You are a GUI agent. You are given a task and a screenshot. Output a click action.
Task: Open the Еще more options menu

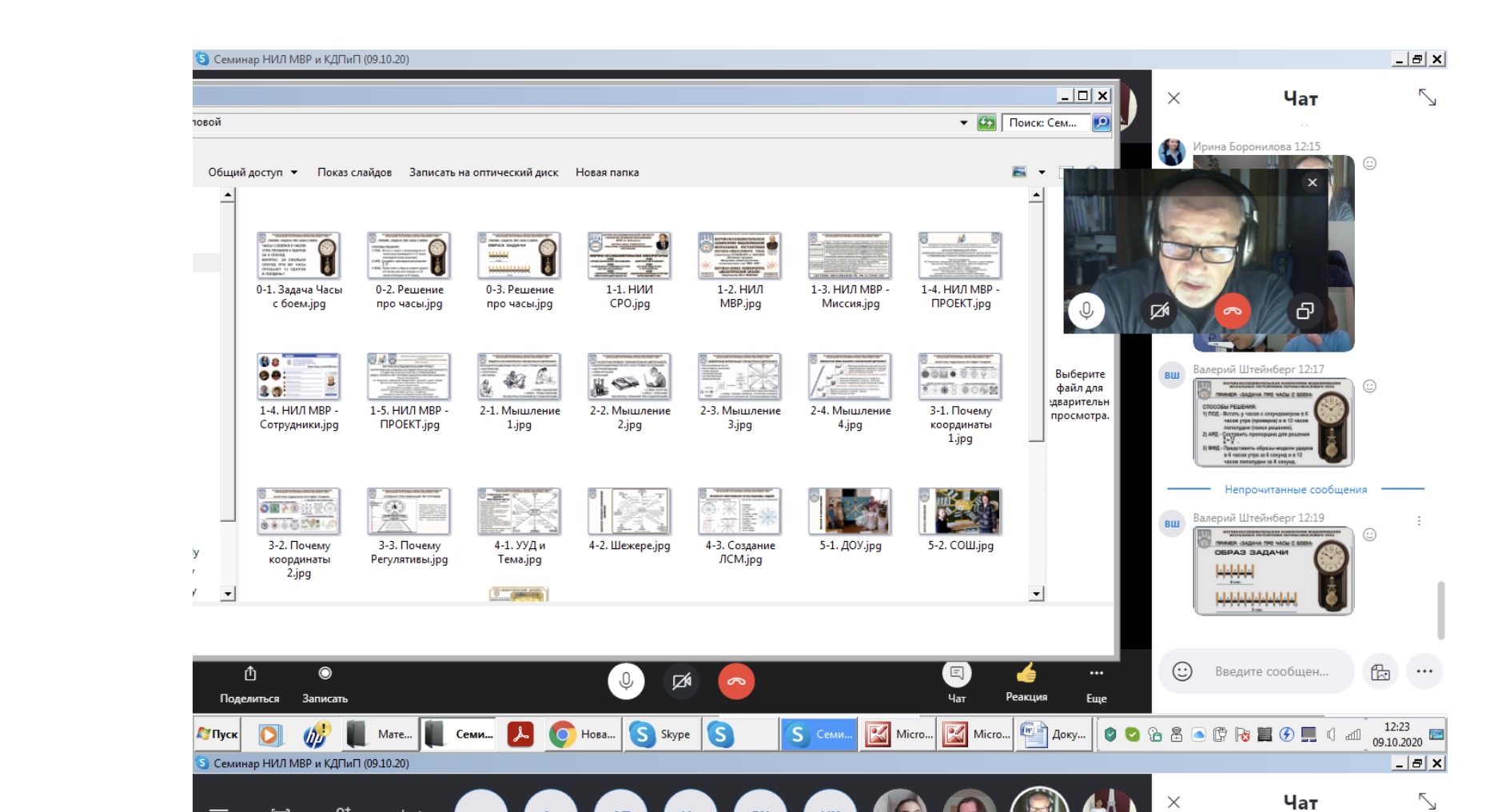(x=1096, y=674)
